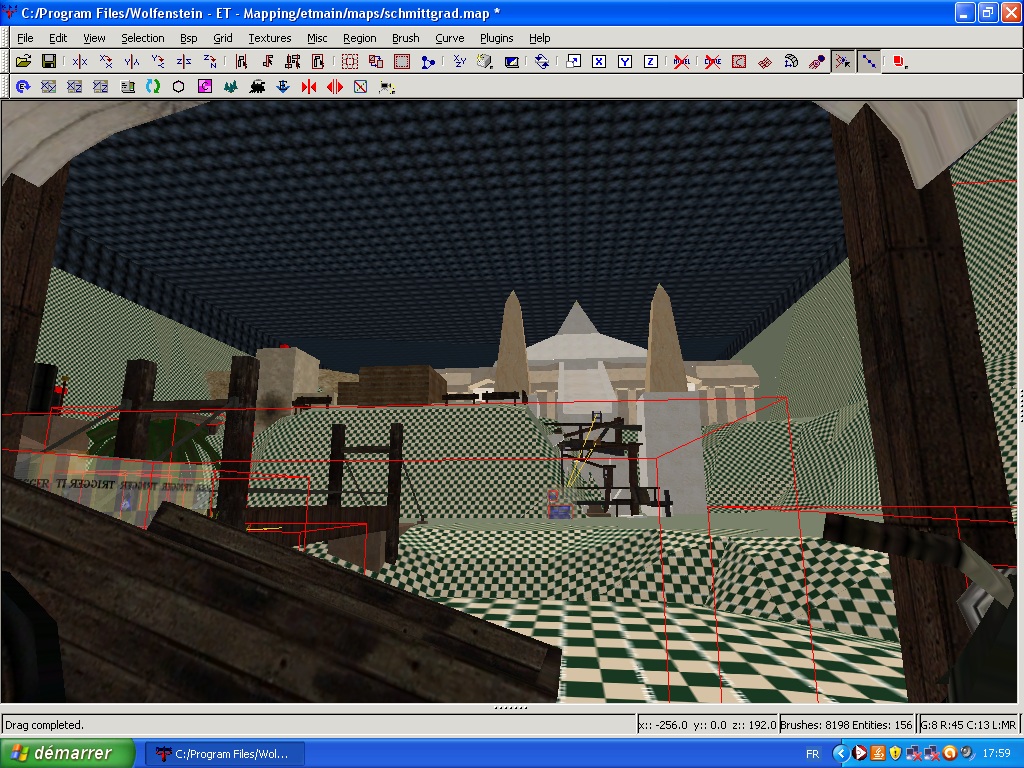Click the red Patch Inspector mesh icon
This screenshot has width=1024, height=768.
coord(765,61)
